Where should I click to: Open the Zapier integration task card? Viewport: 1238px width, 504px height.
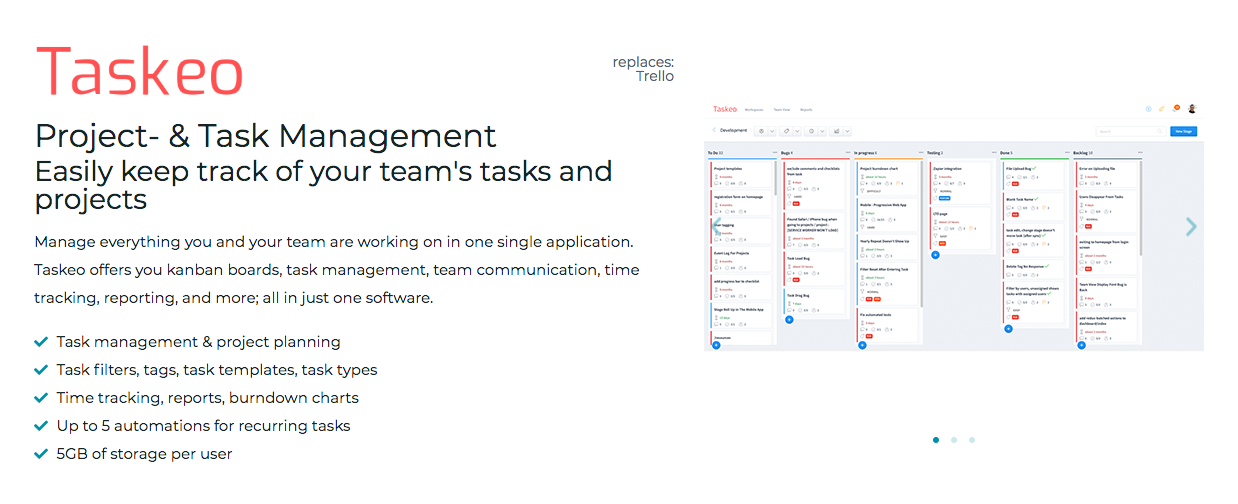click(960, 183)
